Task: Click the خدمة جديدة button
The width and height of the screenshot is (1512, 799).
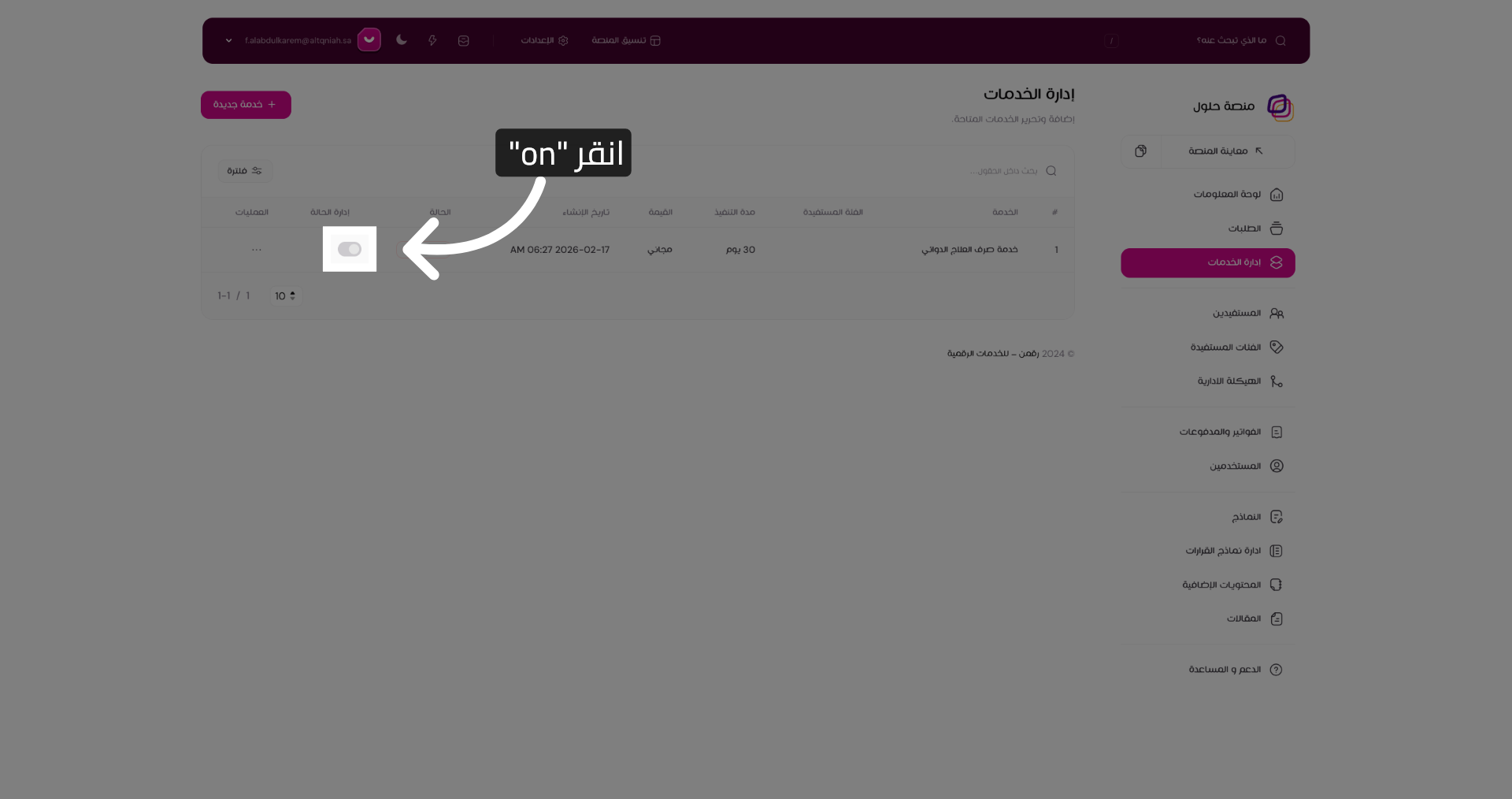Action: 246,105
